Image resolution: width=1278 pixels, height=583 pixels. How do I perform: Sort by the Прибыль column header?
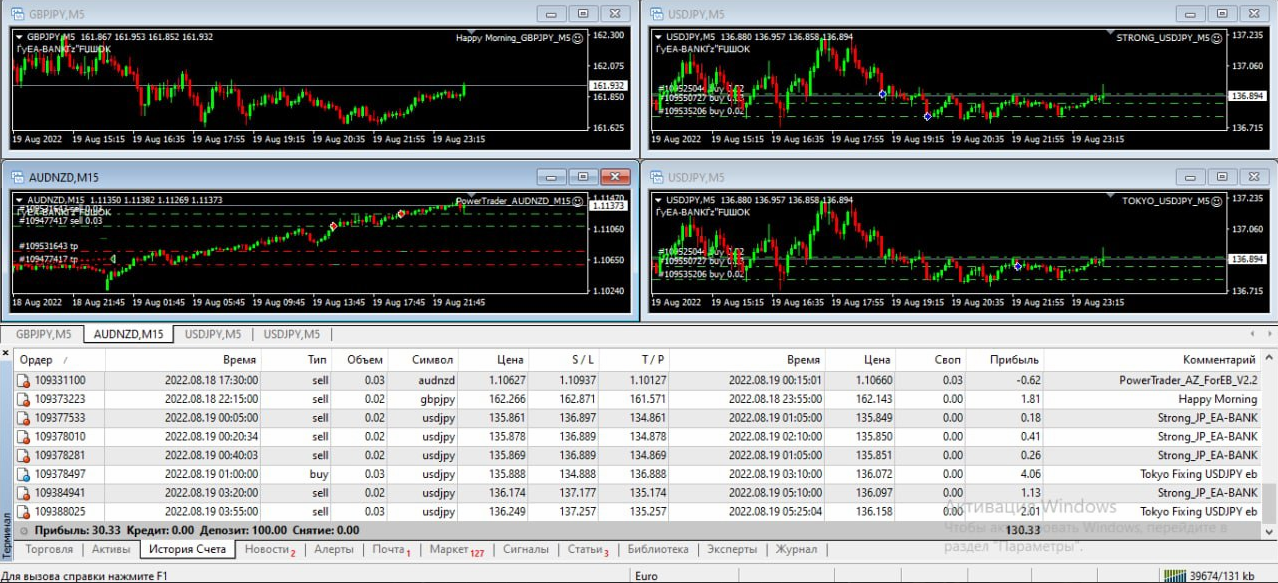1007,360
